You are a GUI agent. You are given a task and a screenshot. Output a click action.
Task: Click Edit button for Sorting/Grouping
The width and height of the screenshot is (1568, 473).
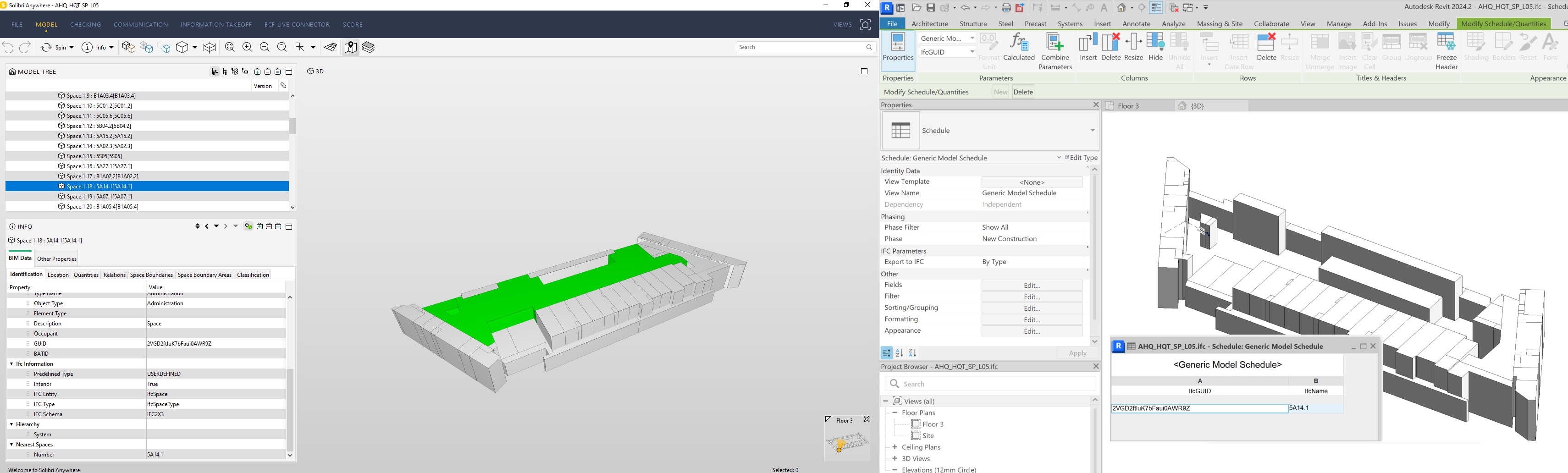(1032, 308)
